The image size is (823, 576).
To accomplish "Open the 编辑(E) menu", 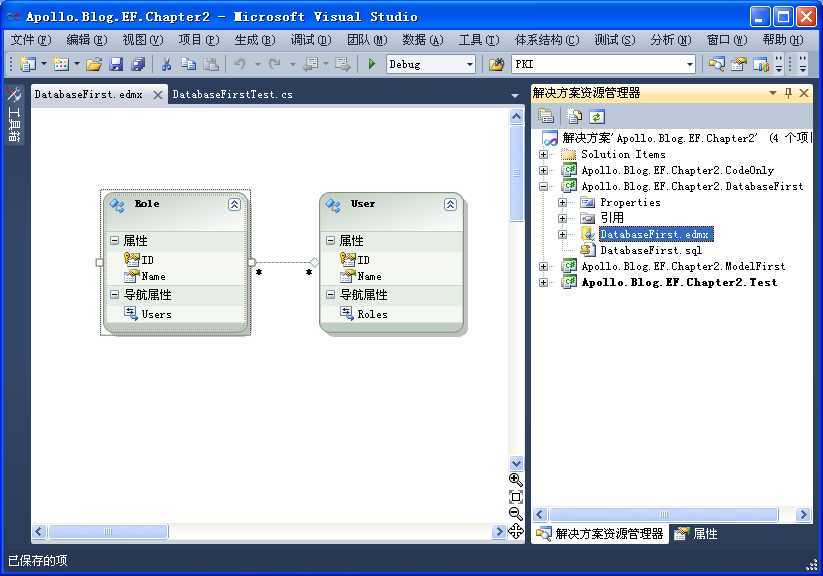I will click(x=87, y=40).
